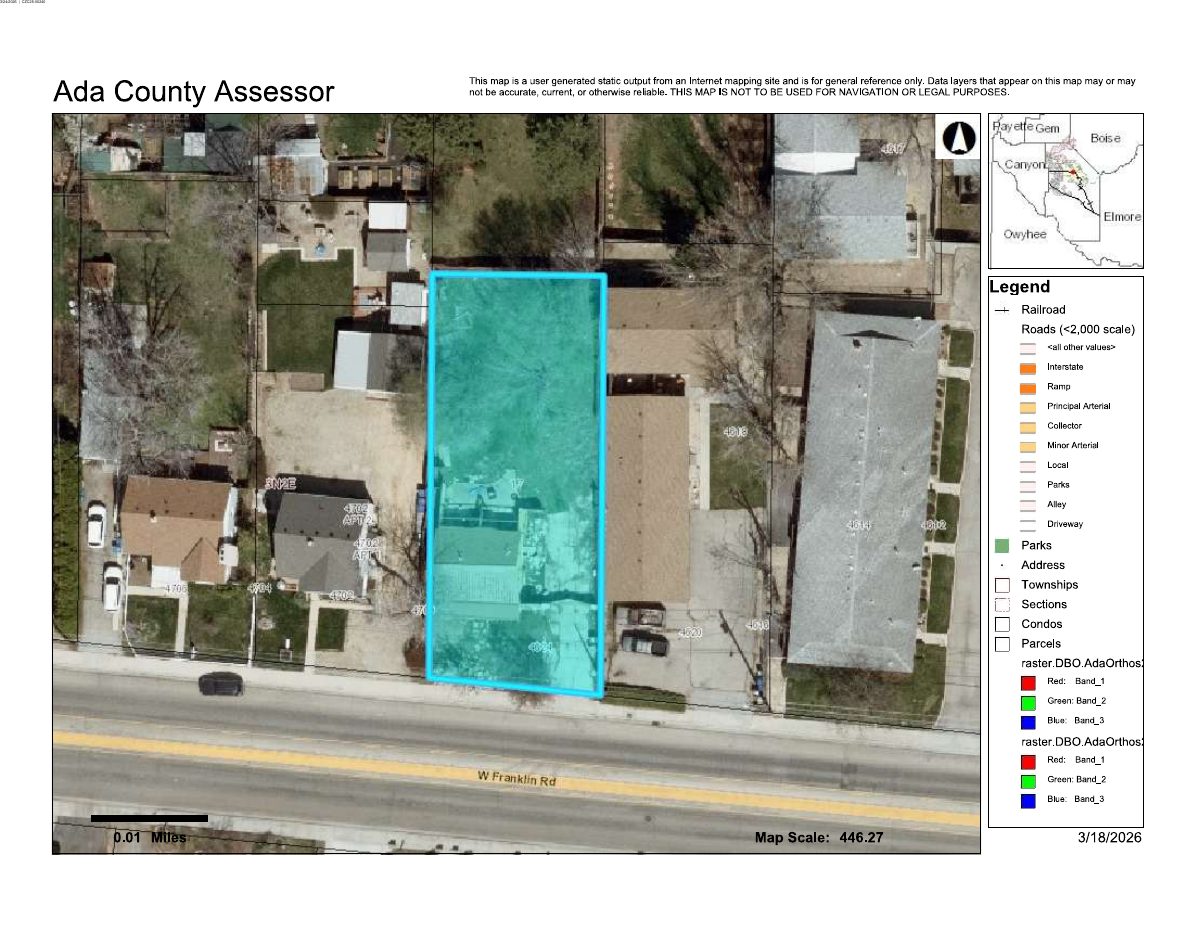
Task: Click the Parcels outline box symbol
Action: [1002, 643]
